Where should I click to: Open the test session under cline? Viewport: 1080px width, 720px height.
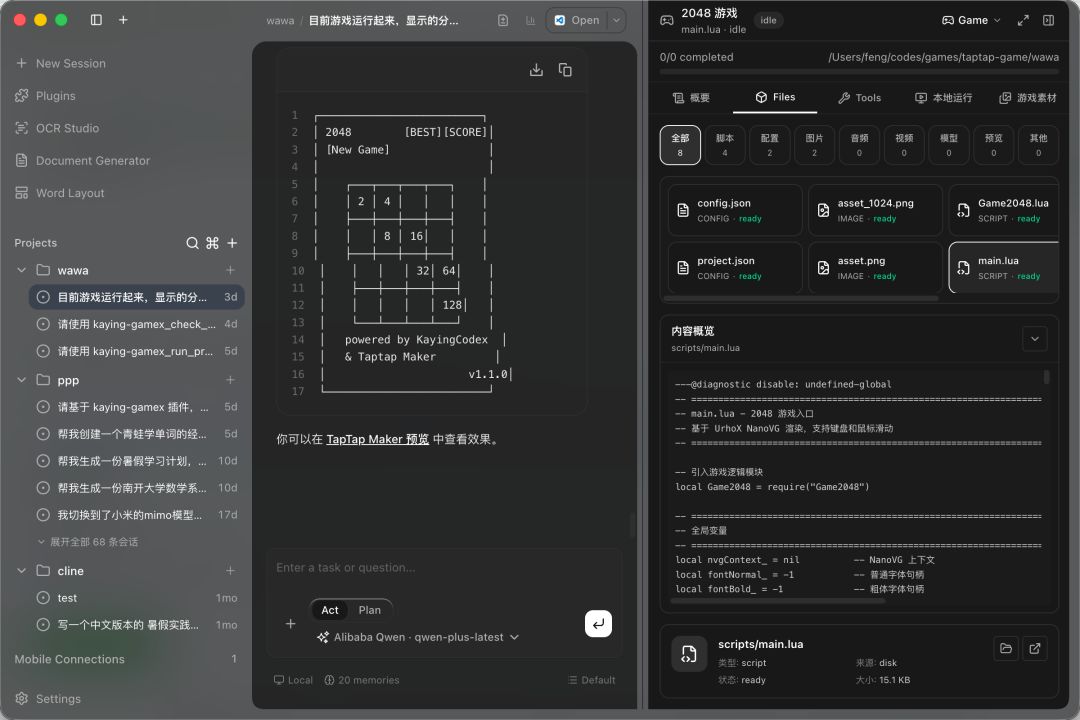click(136, 597)
